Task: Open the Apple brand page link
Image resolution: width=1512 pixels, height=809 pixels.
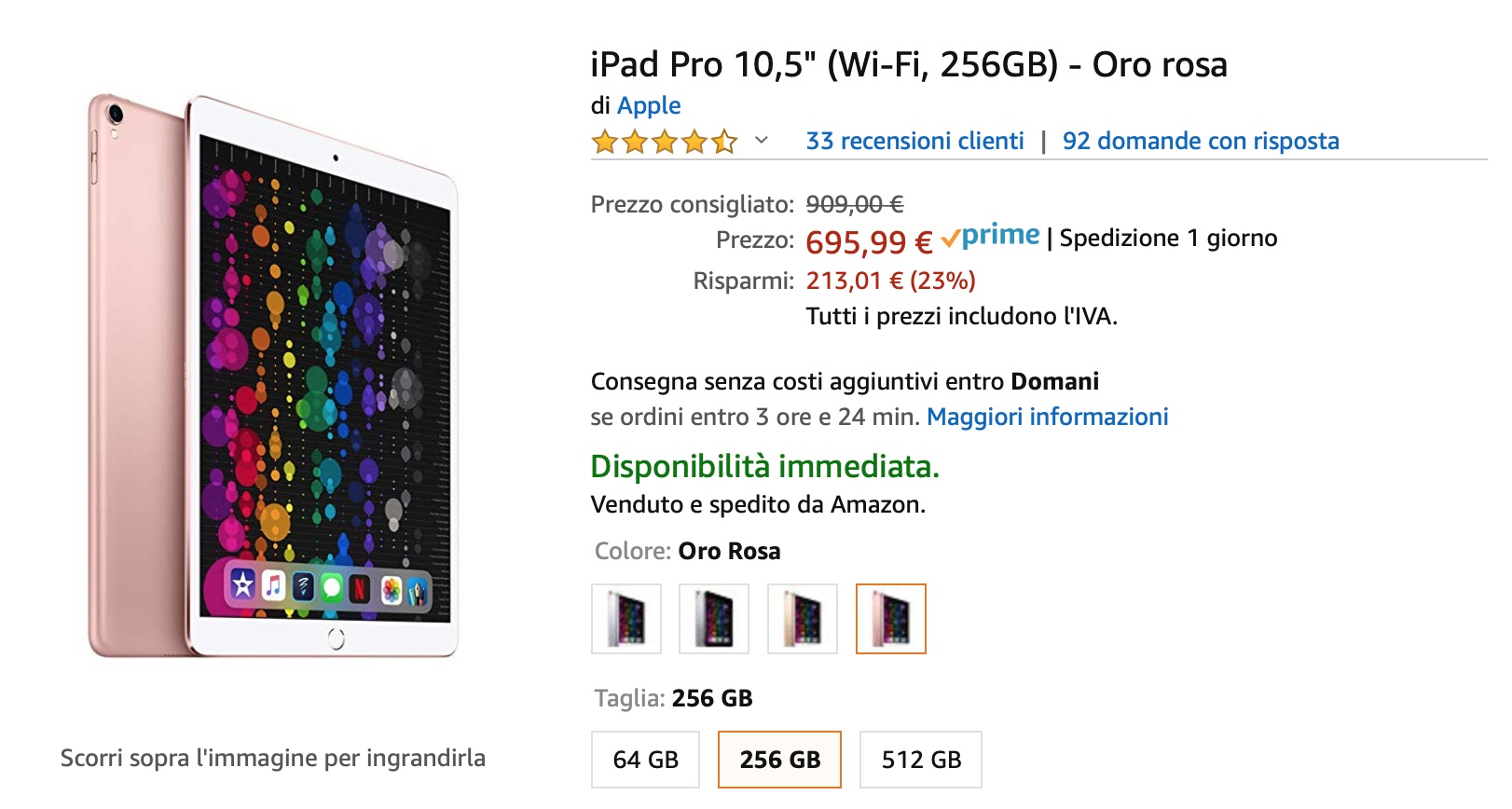Action: 650,105
